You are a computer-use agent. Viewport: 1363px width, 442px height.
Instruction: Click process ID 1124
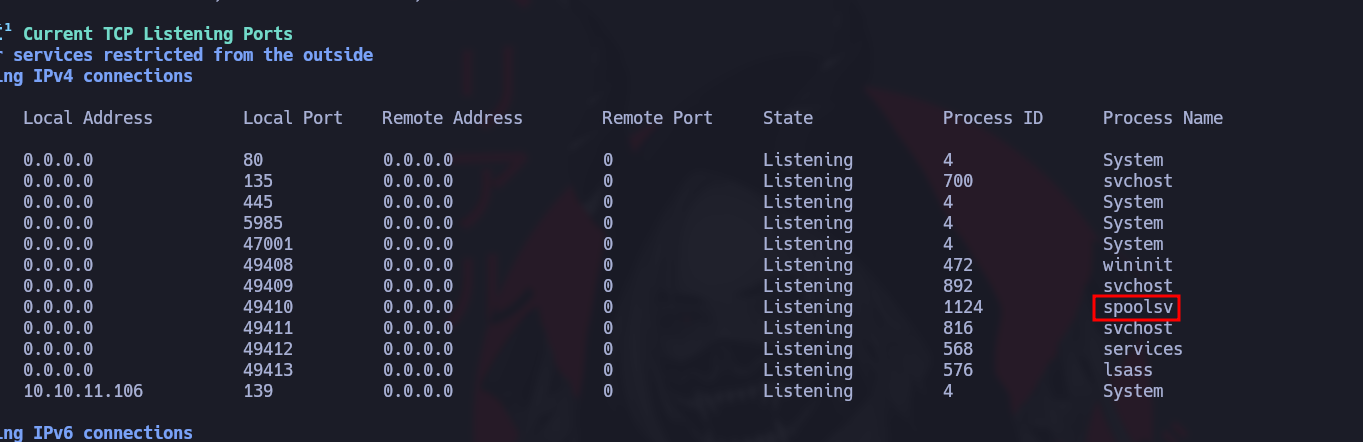(x=962, y=307)
